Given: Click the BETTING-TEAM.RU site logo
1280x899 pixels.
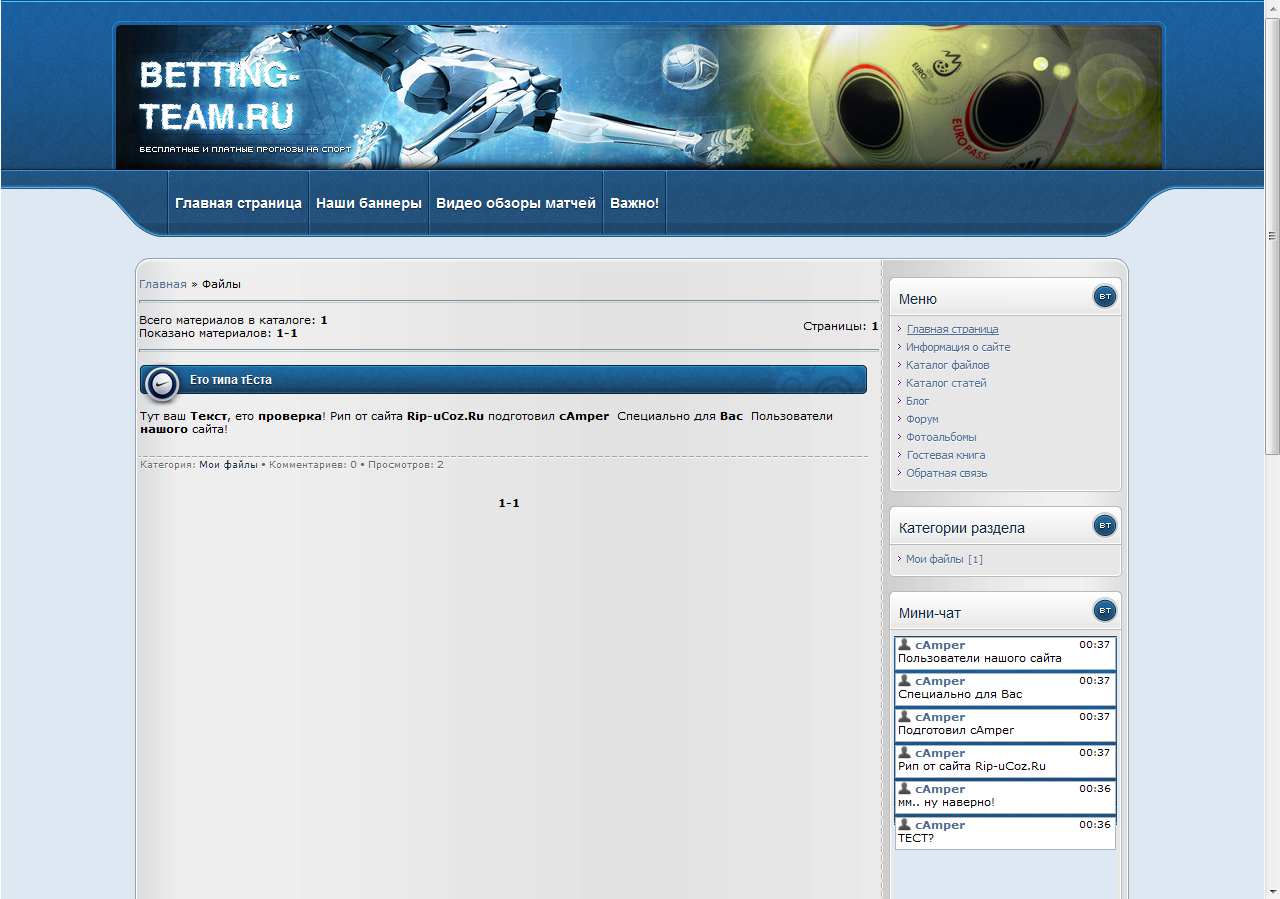Looking at the screenshot, I should [x=220, y=96].
